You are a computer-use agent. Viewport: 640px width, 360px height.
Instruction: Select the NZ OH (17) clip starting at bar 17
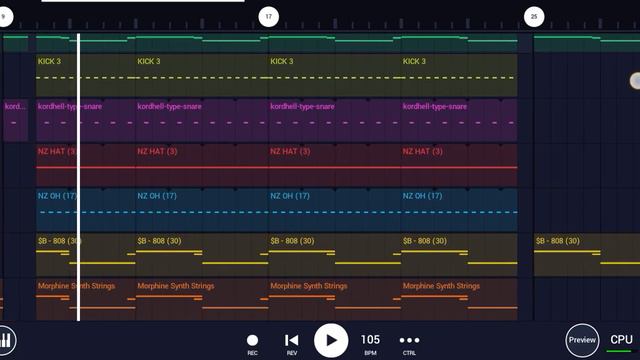pos(335,210)
